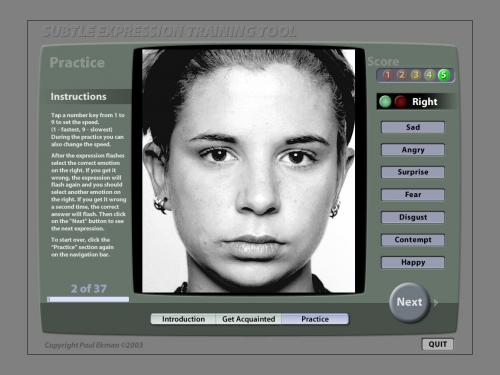Select the Happy emotion button
The width and height of the screenshot is (500, 375).
point(413,262)
